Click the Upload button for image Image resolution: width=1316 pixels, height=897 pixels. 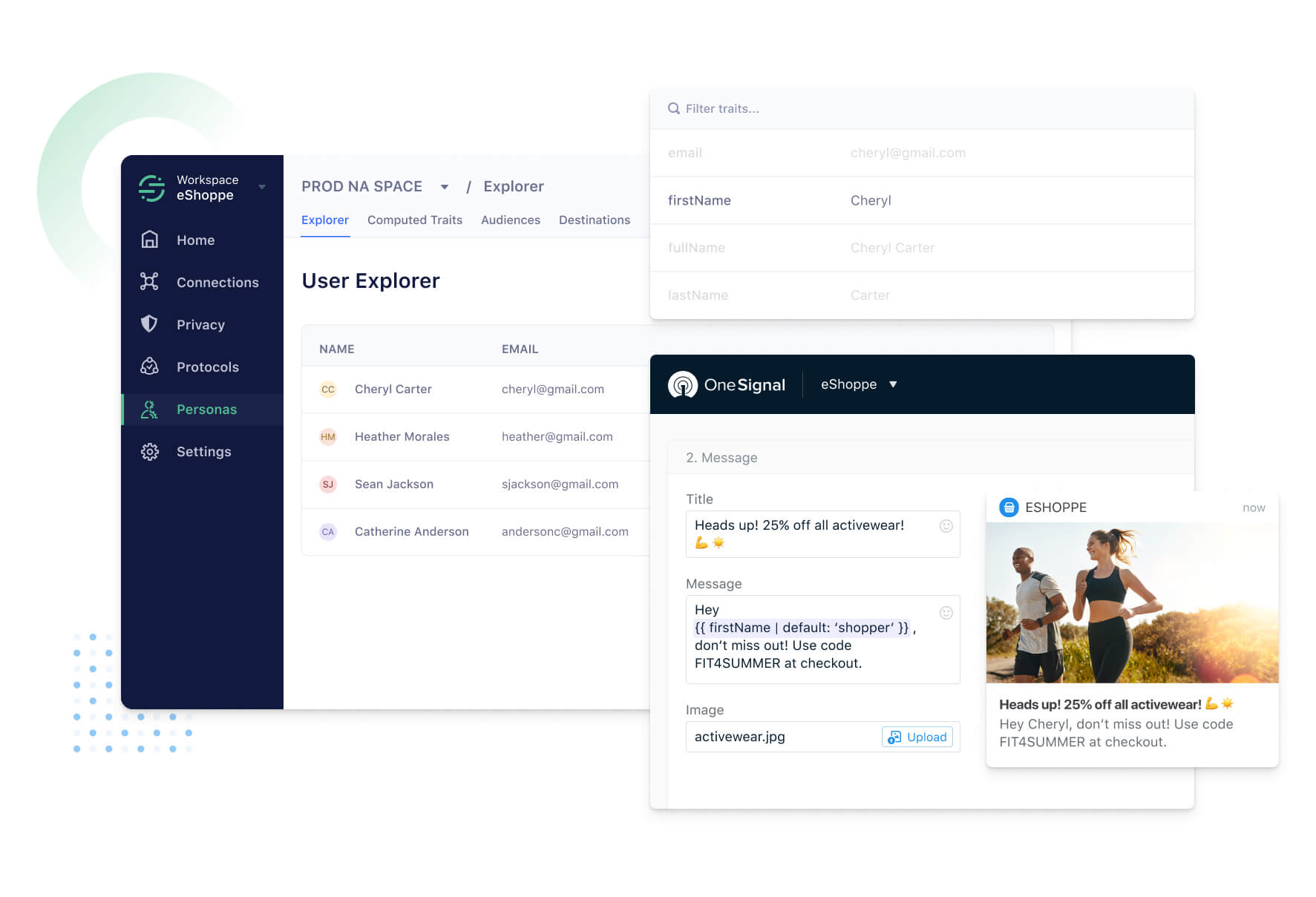click(917, 737)
